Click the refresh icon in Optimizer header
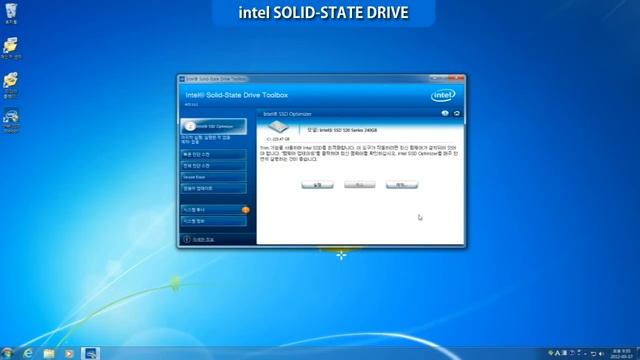The width and height of the screenshot is (640, 360). (x=457, y=113)
